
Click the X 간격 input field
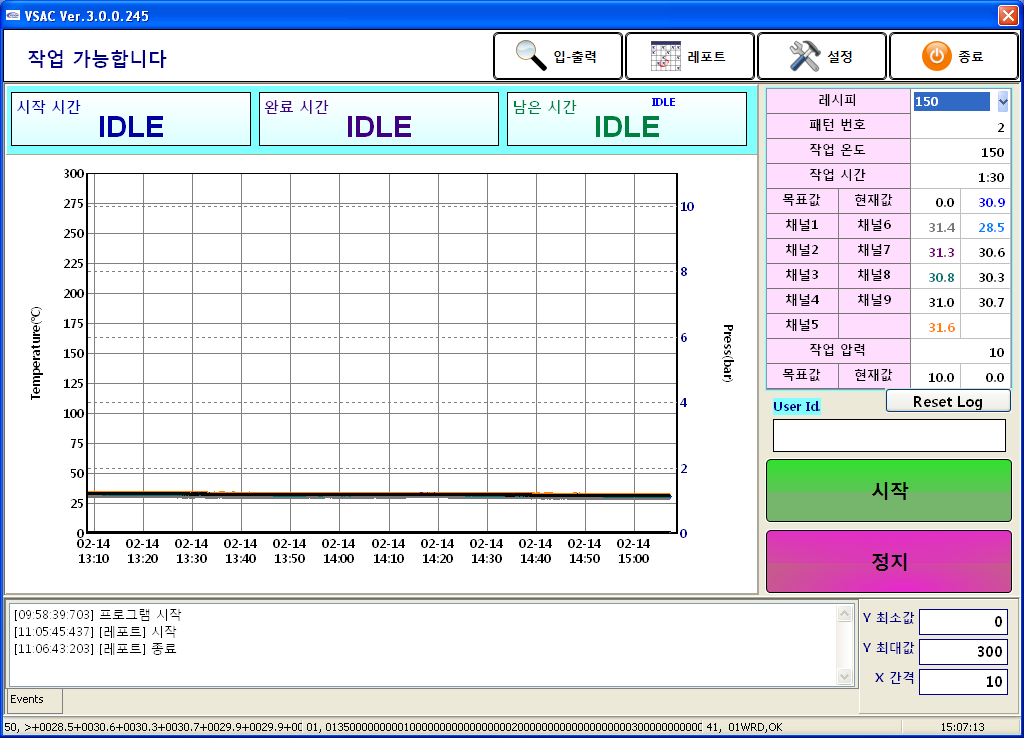click(x=962, y=682)
